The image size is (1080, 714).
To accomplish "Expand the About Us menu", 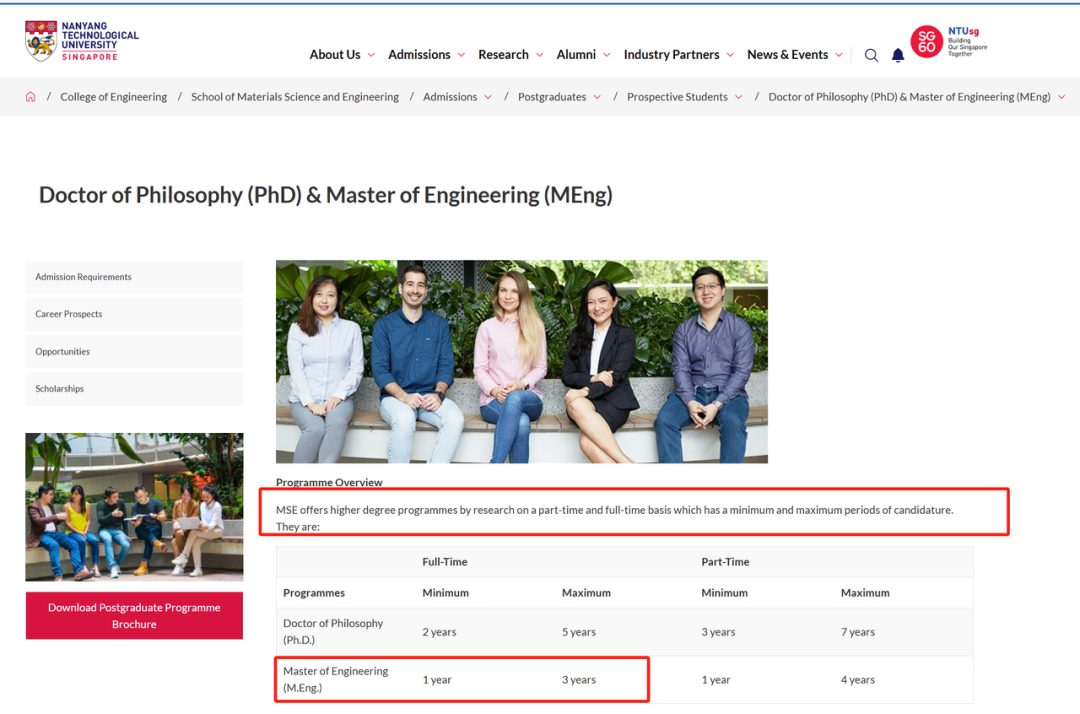I will point(341,55).
